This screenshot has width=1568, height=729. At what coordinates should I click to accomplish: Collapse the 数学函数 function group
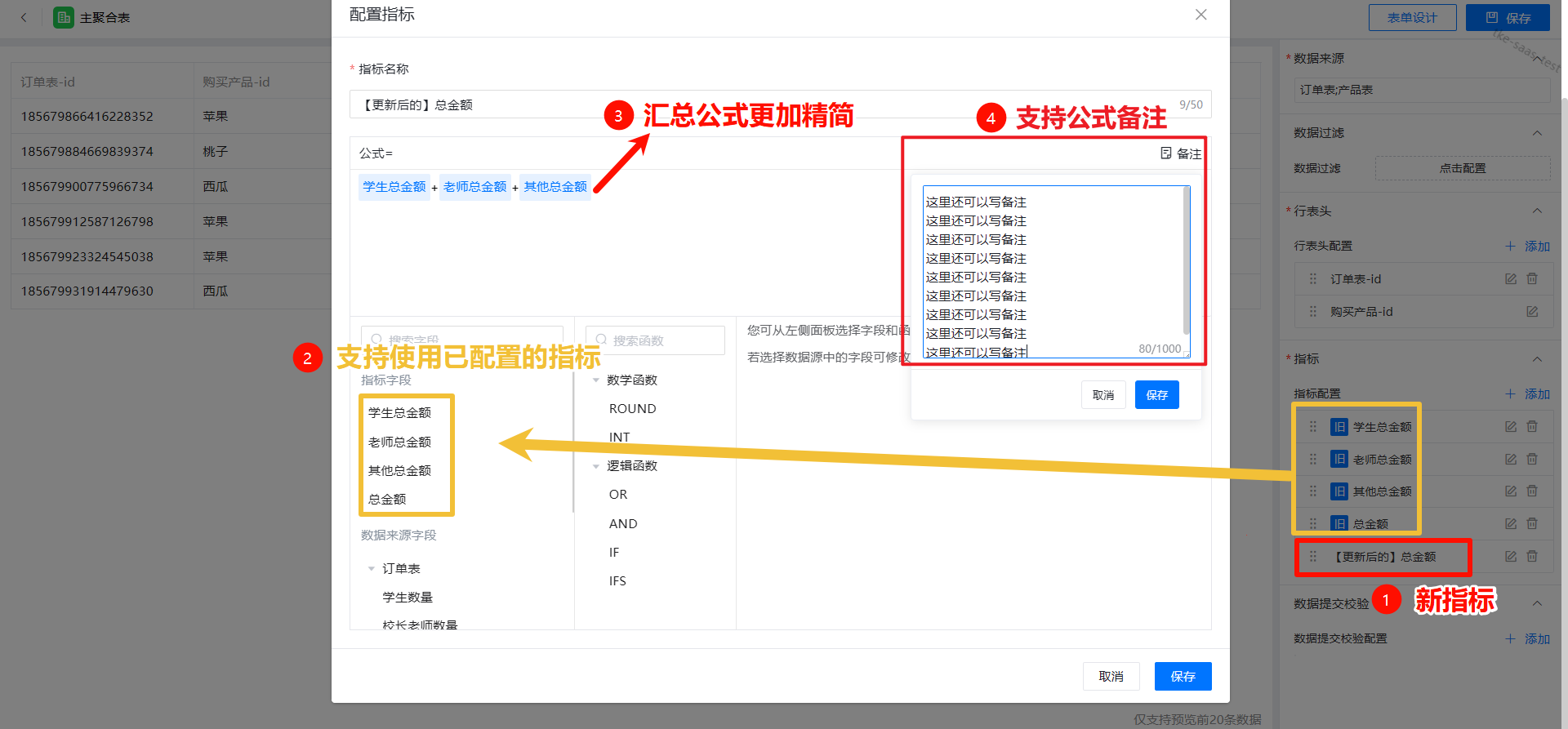coord(596,380)
